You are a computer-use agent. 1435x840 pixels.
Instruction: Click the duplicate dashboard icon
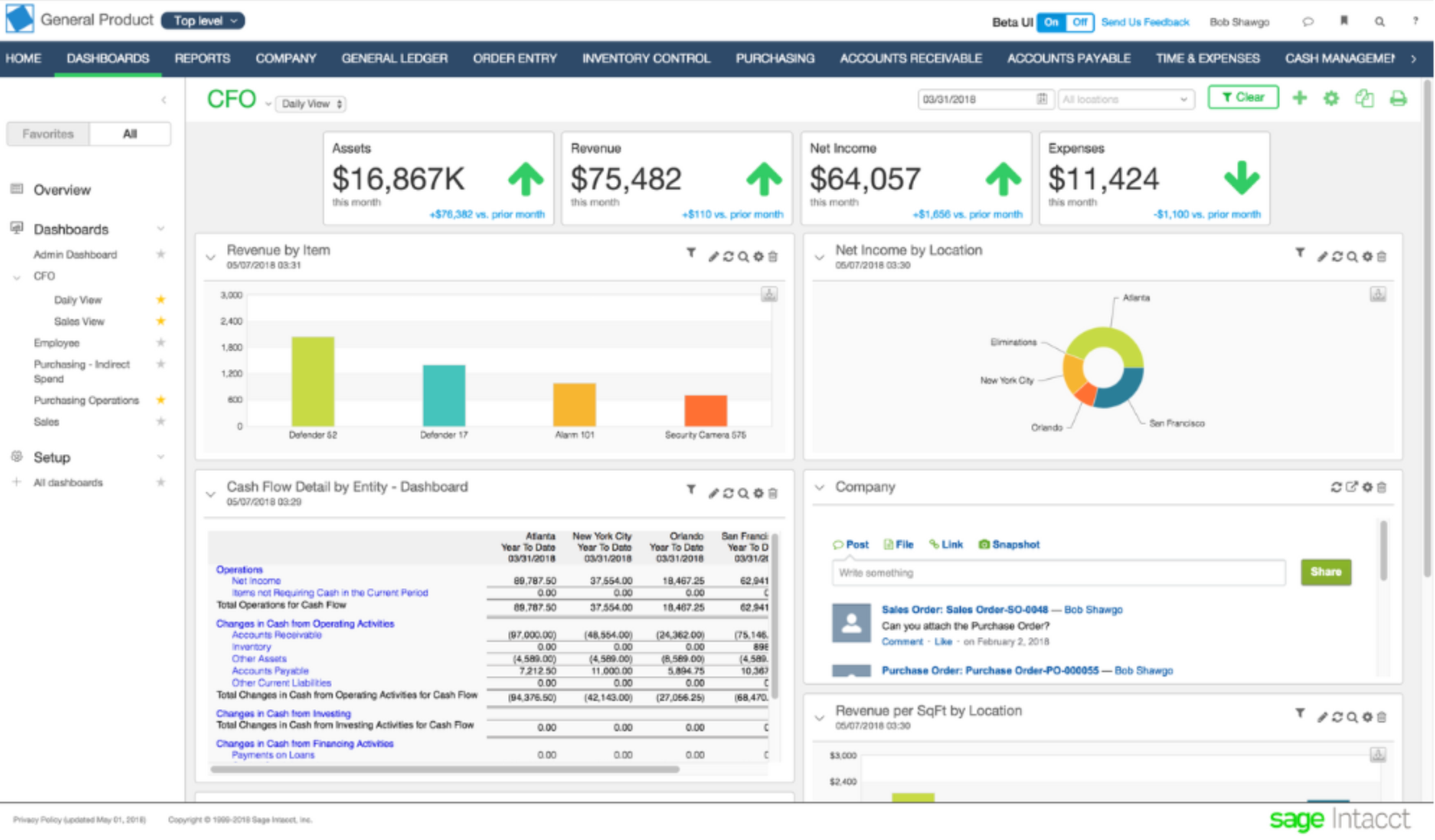pos(1364,99)
